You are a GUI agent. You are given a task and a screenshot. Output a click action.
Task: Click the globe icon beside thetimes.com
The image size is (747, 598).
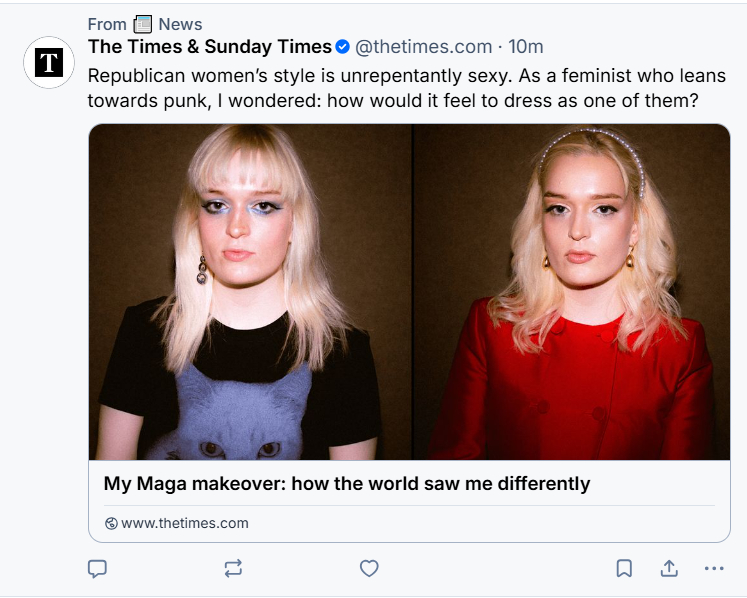pos(111,523)
